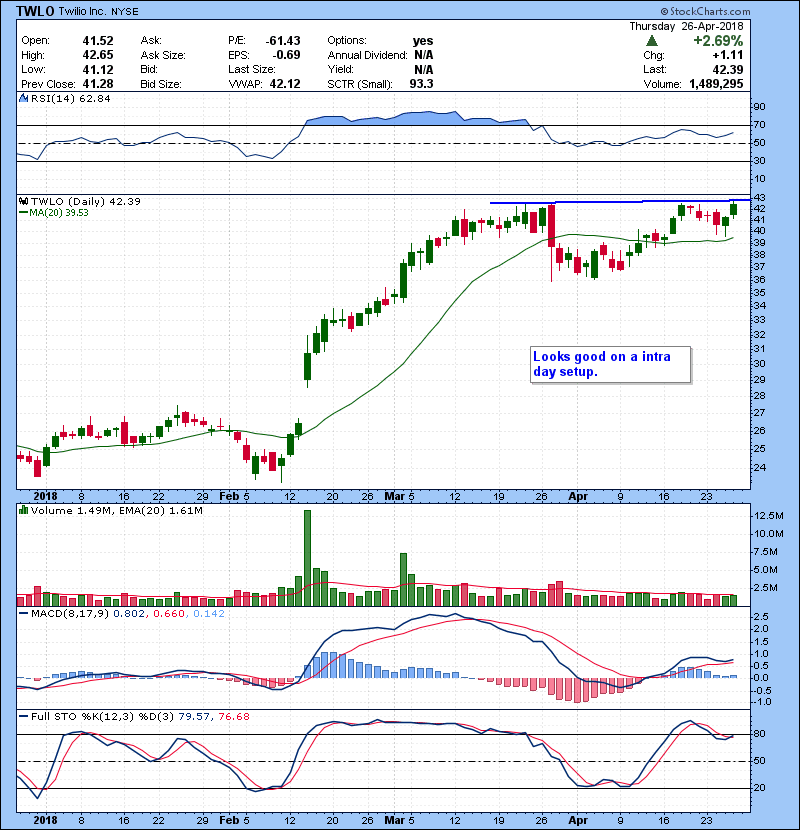The height and width of the screenshot is (830, 800).
Task: Click the MACD histogram value 0.142
Action: click(x=209, y=614)
